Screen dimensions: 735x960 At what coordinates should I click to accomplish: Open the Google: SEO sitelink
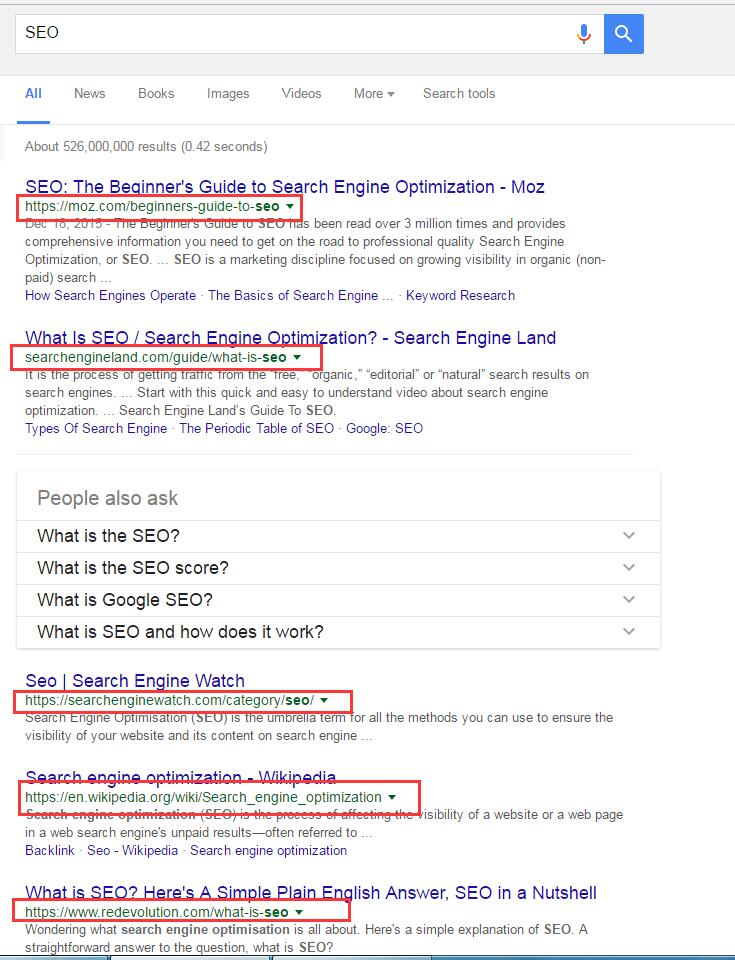(385, 429)
